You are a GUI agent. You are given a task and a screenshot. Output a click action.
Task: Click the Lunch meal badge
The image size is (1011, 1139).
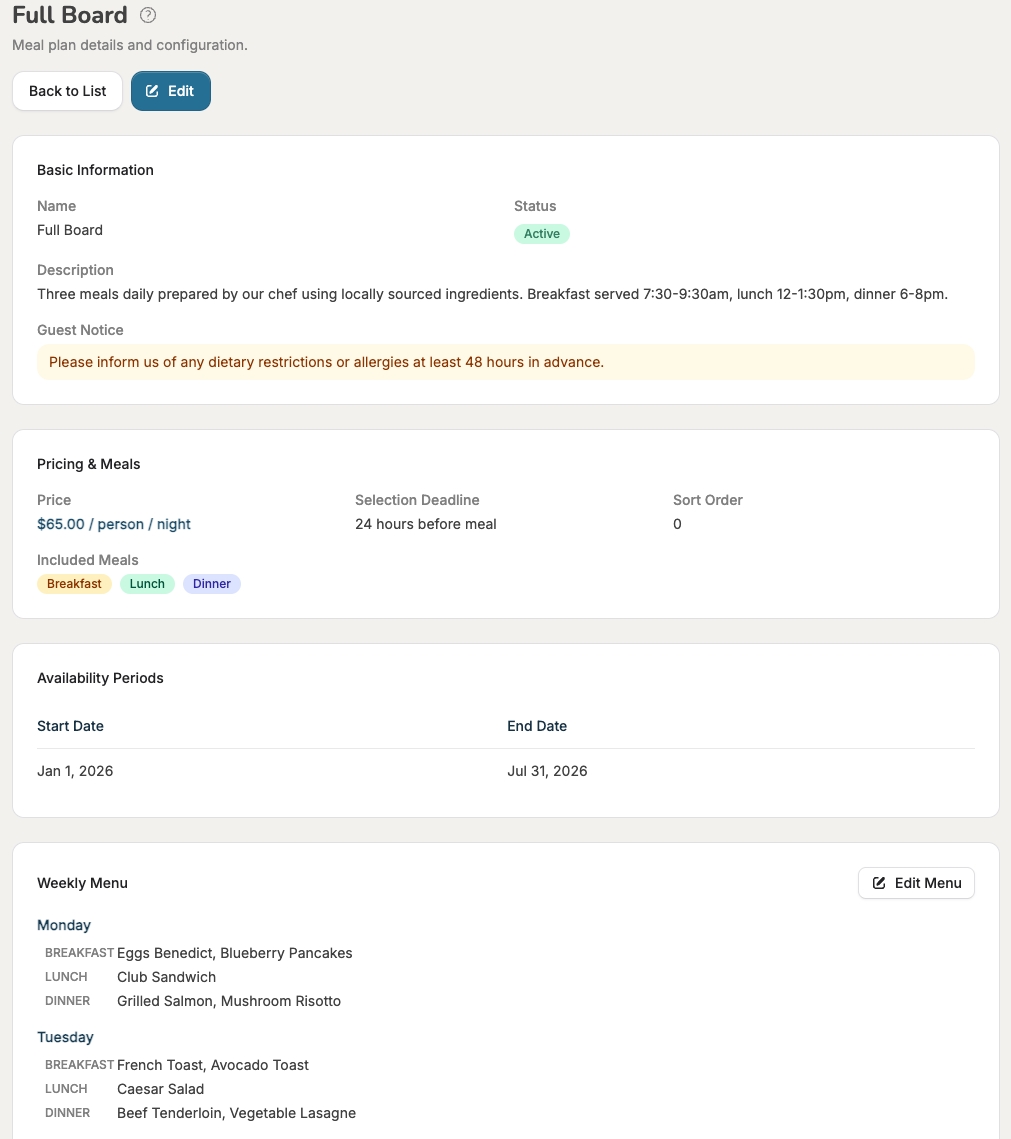point(147,583)
